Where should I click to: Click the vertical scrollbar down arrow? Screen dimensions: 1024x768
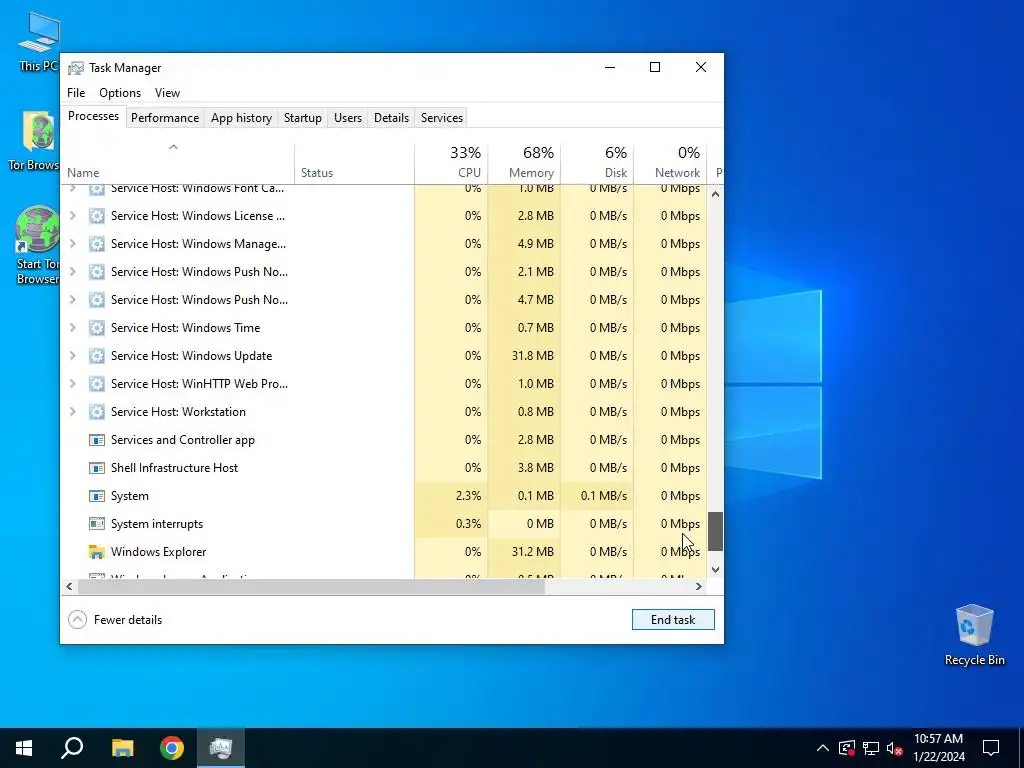point(715,569)
